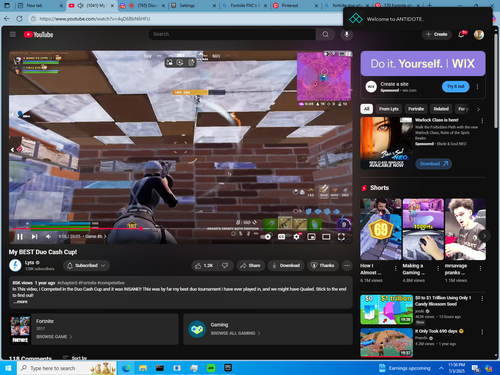Download the video
Screen dimensions: 500x375
286,266
